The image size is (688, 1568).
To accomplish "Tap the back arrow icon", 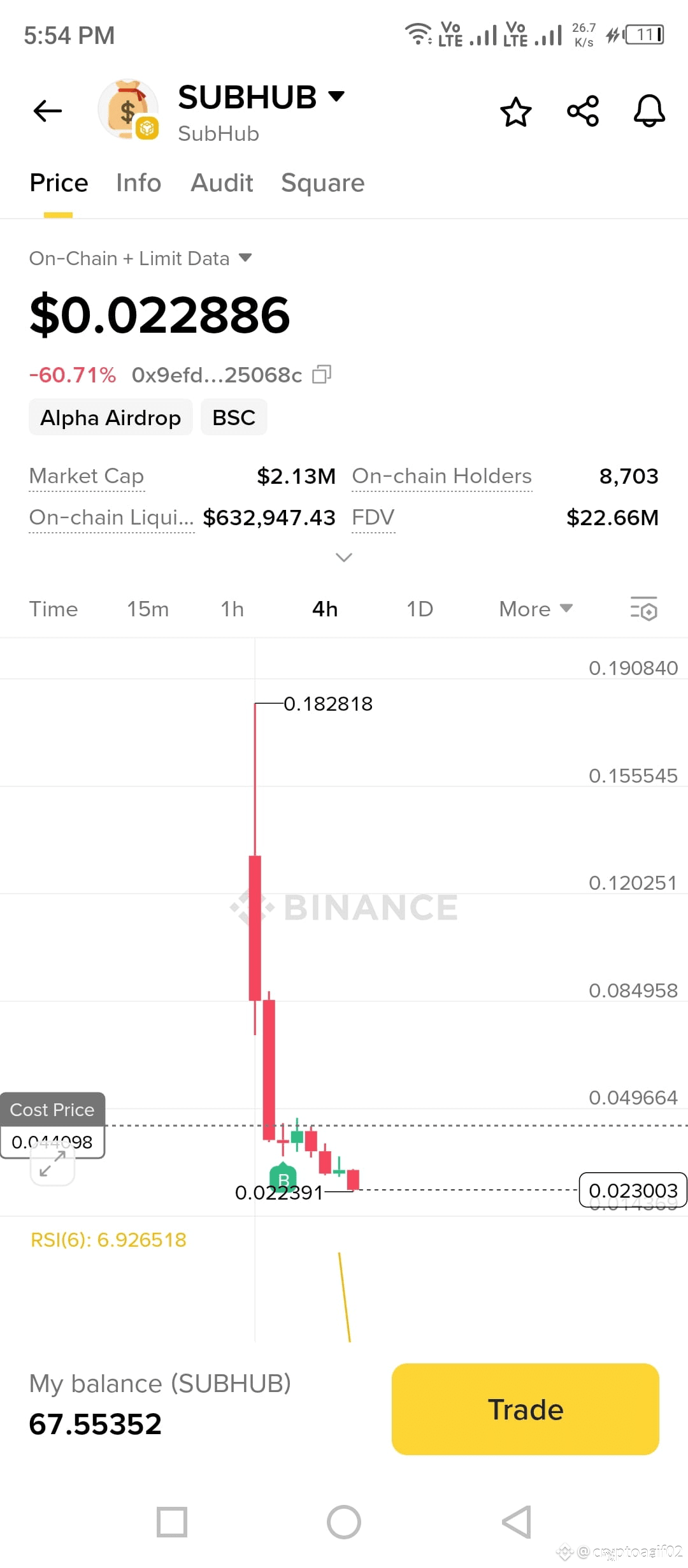I will pyautogui.click(x=48, y=111).
